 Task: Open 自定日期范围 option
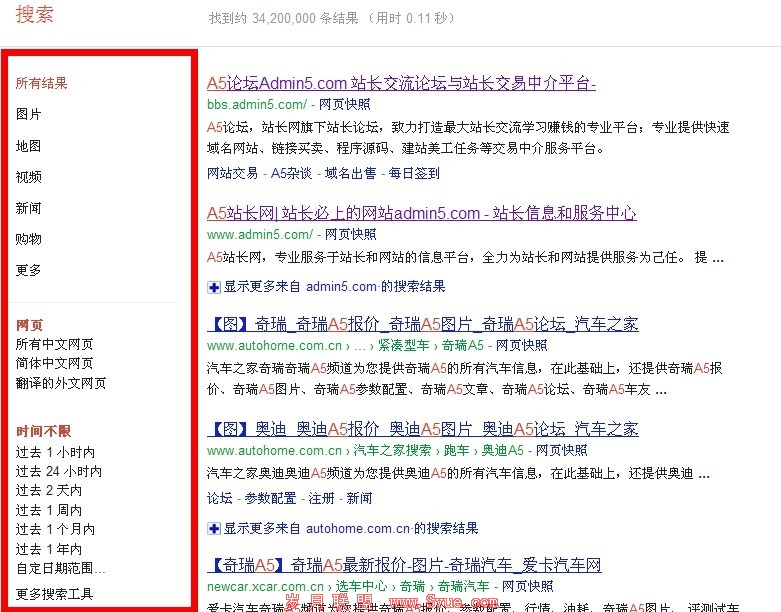click(60, 568)
